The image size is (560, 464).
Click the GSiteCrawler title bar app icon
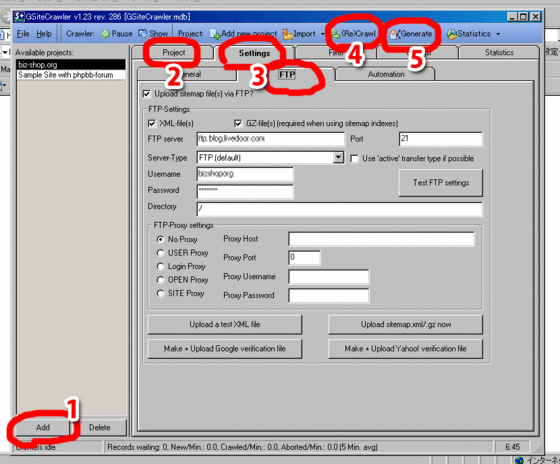point(19,16)
